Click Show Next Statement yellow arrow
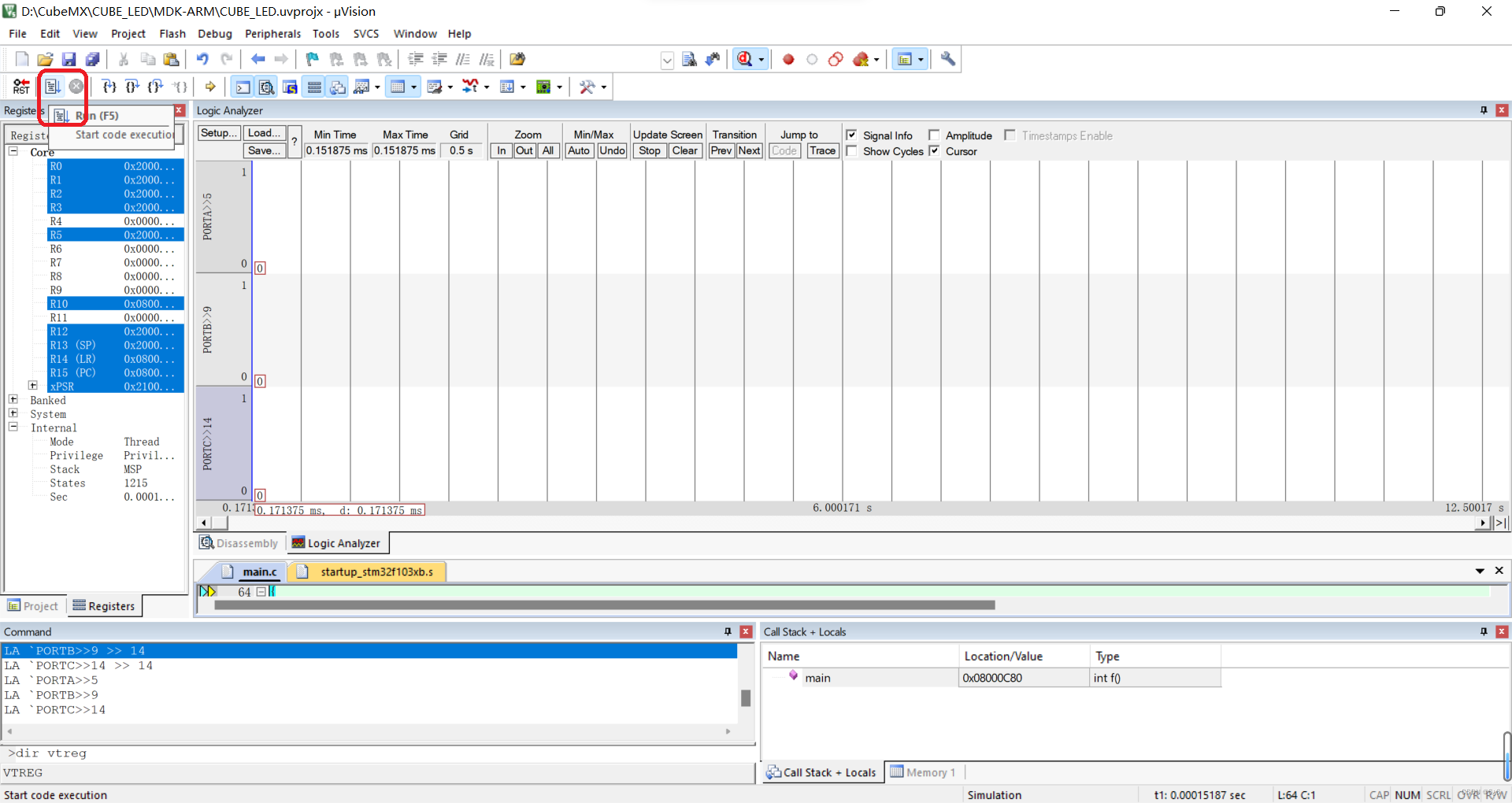This screenshot has width=1512, height=803. click(x=210, y=87)
